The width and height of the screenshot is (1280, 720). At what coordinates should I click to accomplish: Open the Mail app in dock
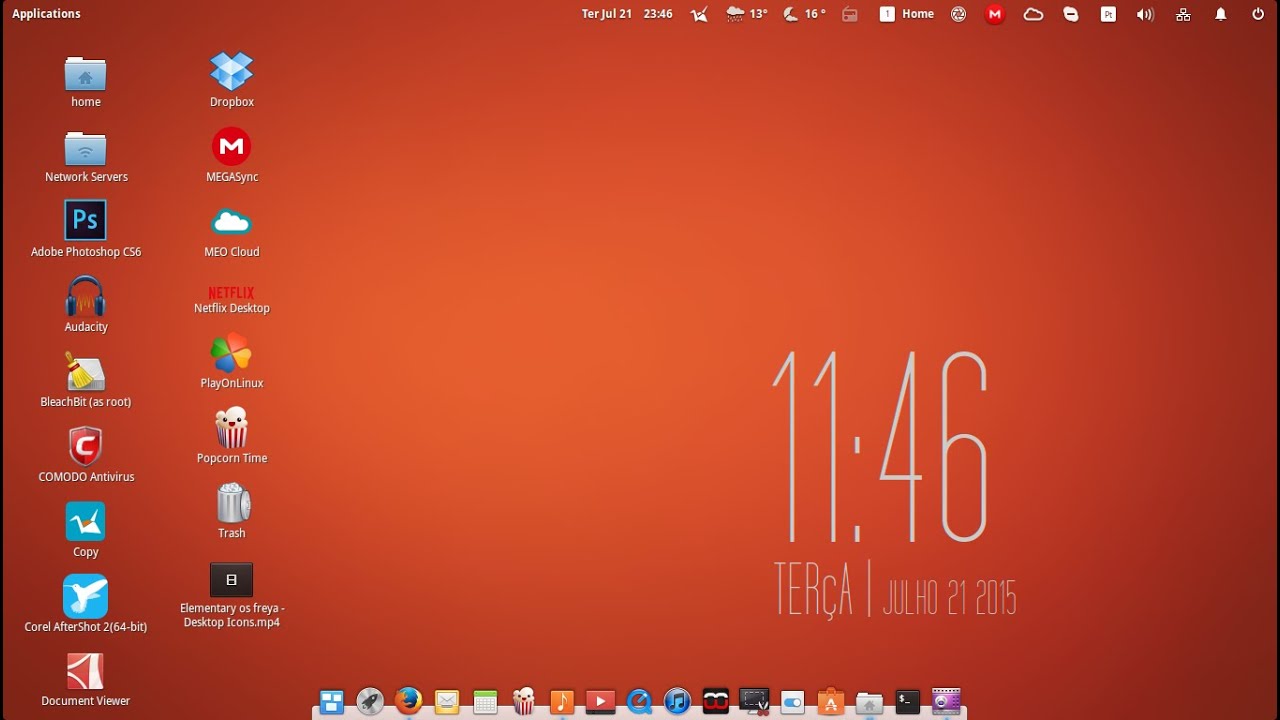point(447,702)
